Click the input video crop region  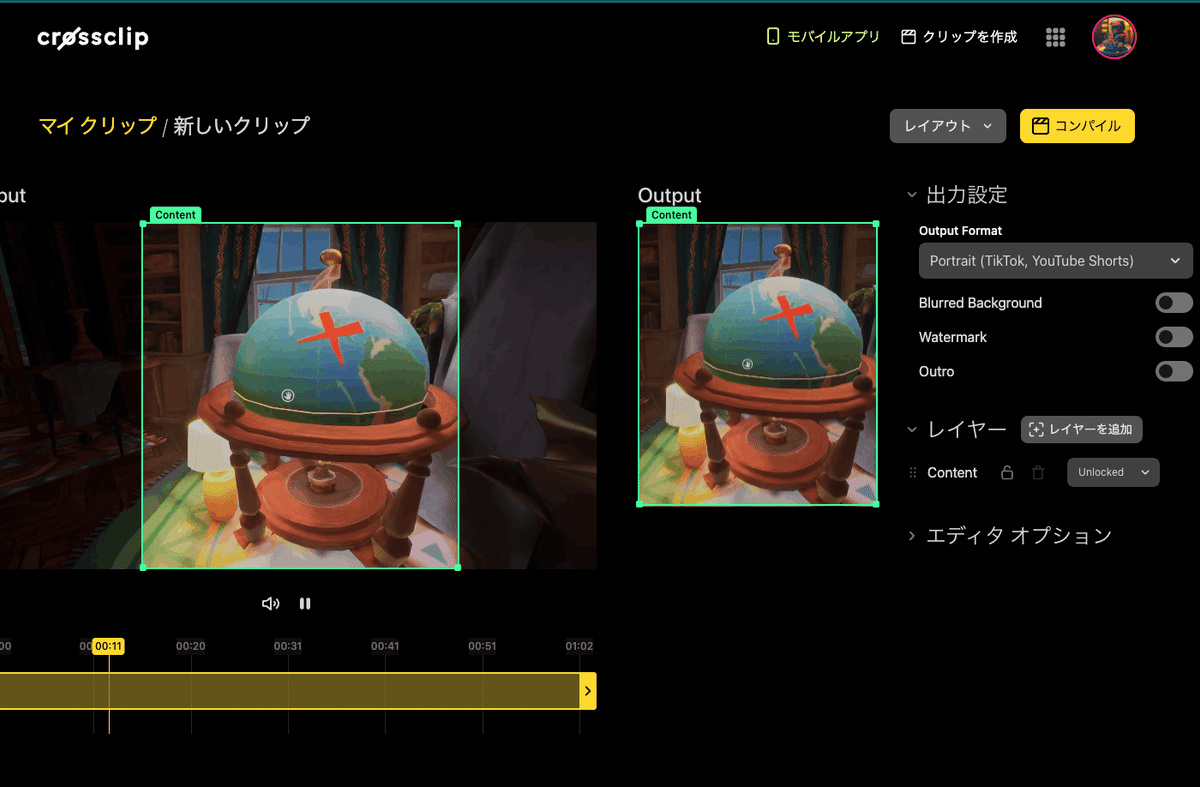click(x=300, y=395)
